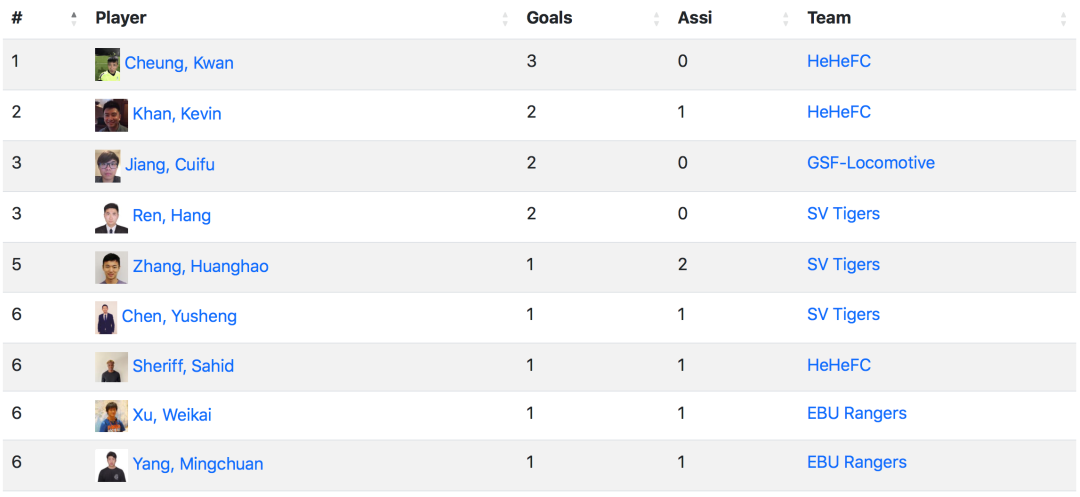Open SV Tigers link in Ren, Hang row
This screenshot has height=497, width=1080.
843,214
